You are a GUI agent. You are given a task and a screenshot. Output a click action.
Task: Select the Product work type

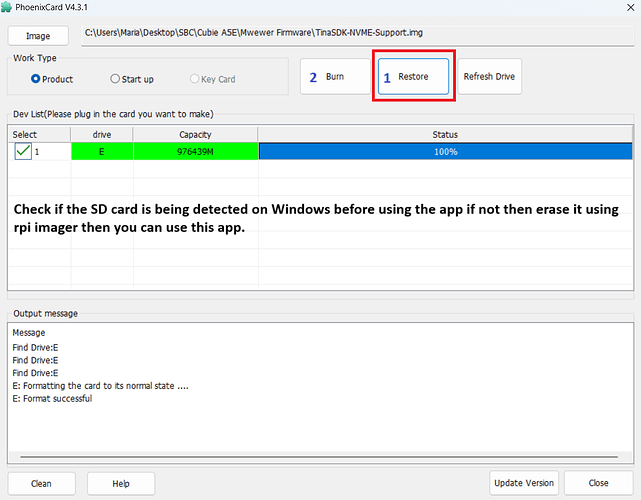coord(52,79)
